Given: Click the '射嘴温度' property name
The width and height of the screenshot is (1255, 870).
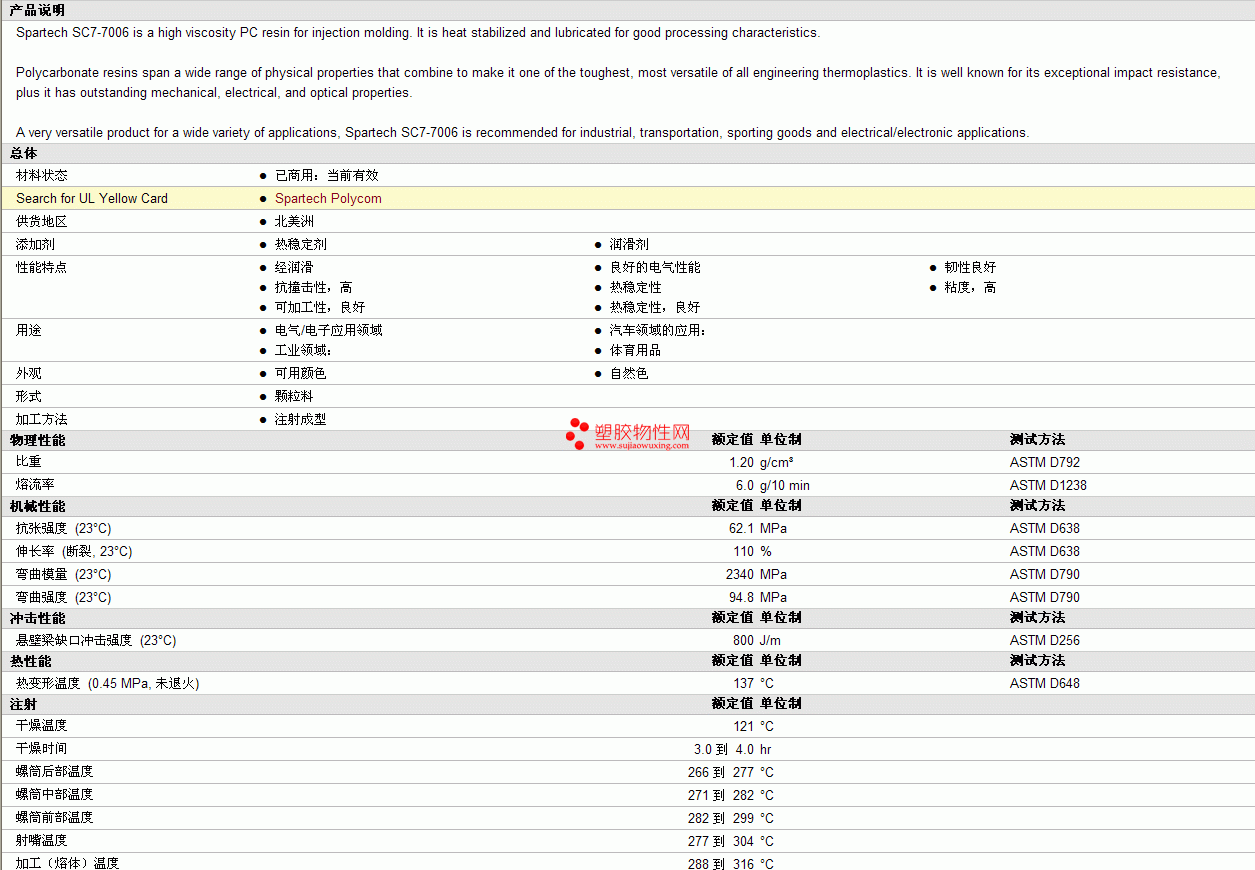Looking at the screenshot, I should [x=42, y=840].
